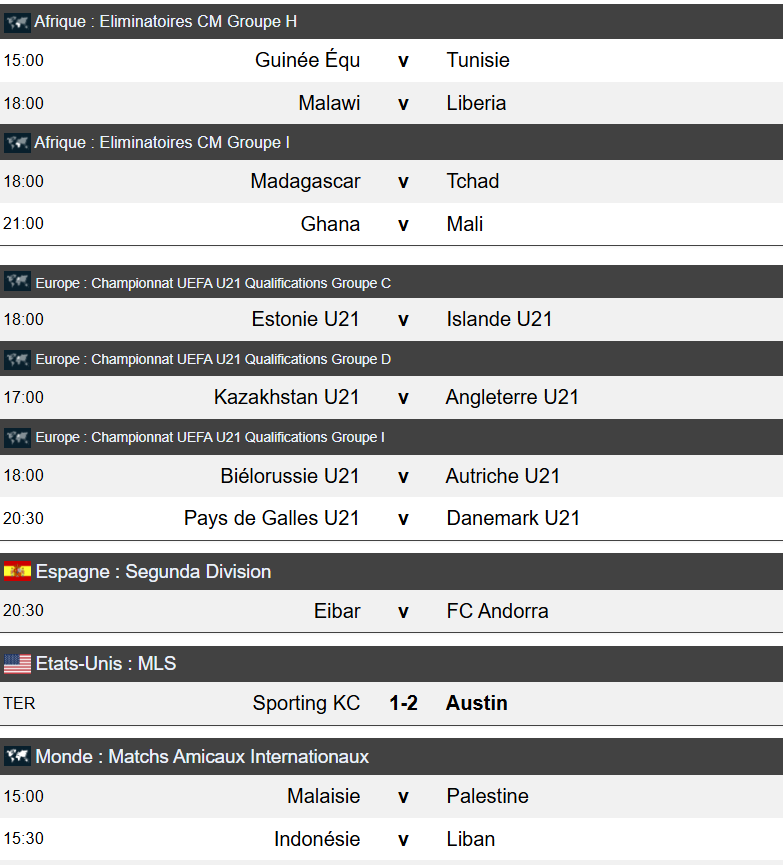Click the v separator in Indonésie–Liban match

[x=403, y=839]
